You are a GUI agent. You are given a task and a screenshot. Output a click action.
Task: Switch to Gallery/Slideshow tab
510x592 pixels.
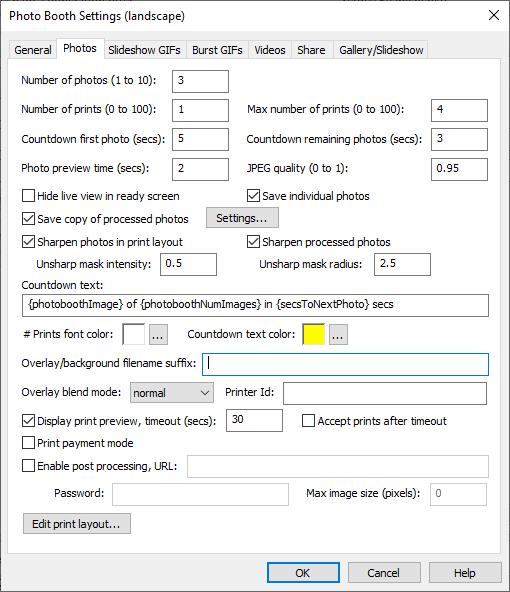pos(381,50)
